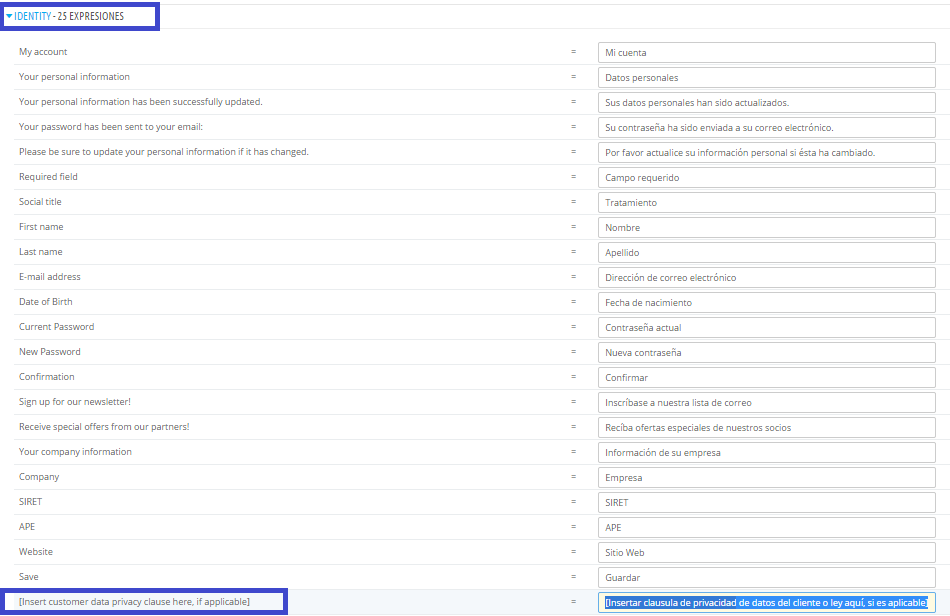Click the 'Confirmar' translation input

tap(766, 377)
